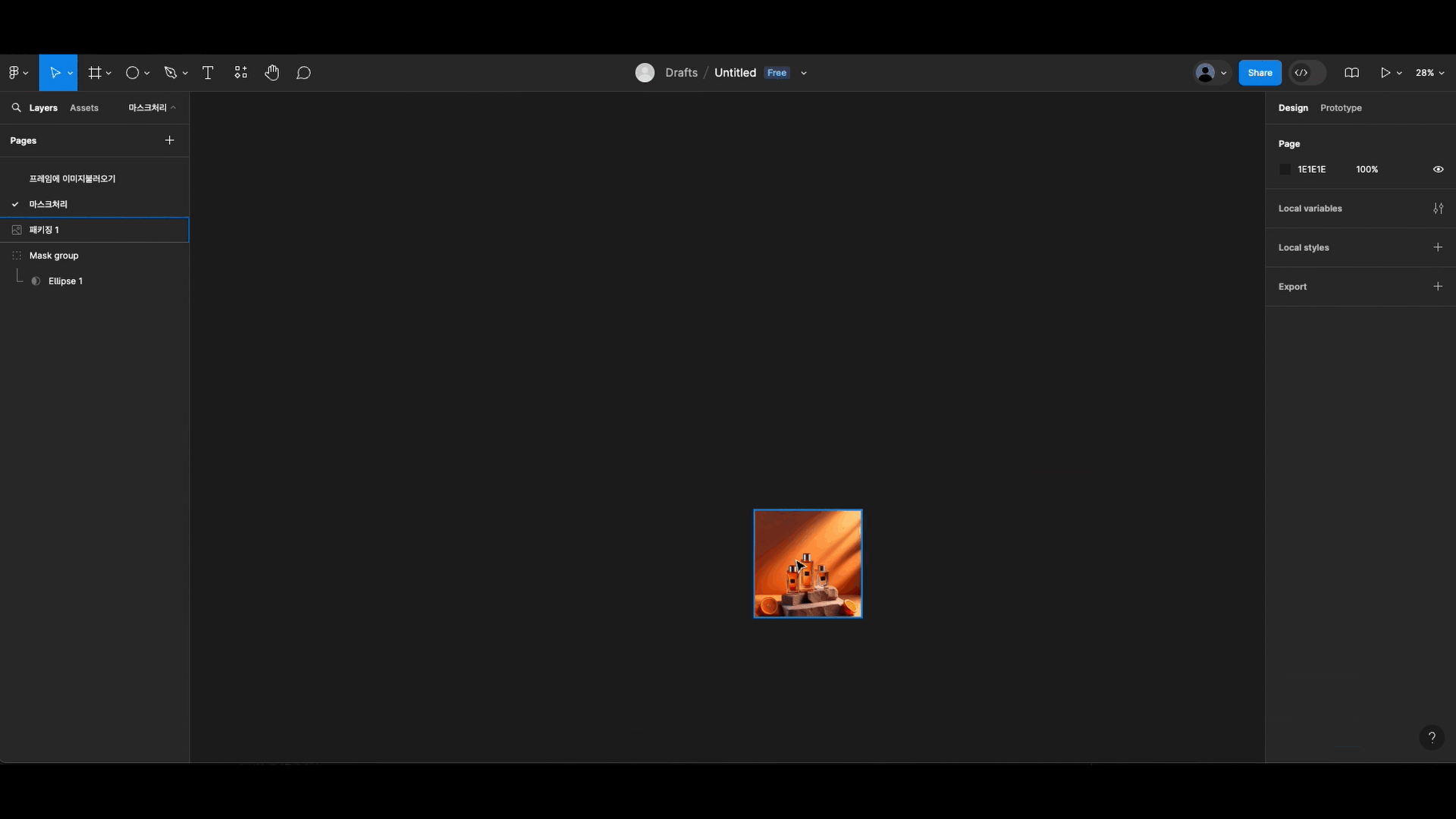Open the Figma main menu icon
The height and width of the screenshot is (819, 1456).
click(14, 73)
